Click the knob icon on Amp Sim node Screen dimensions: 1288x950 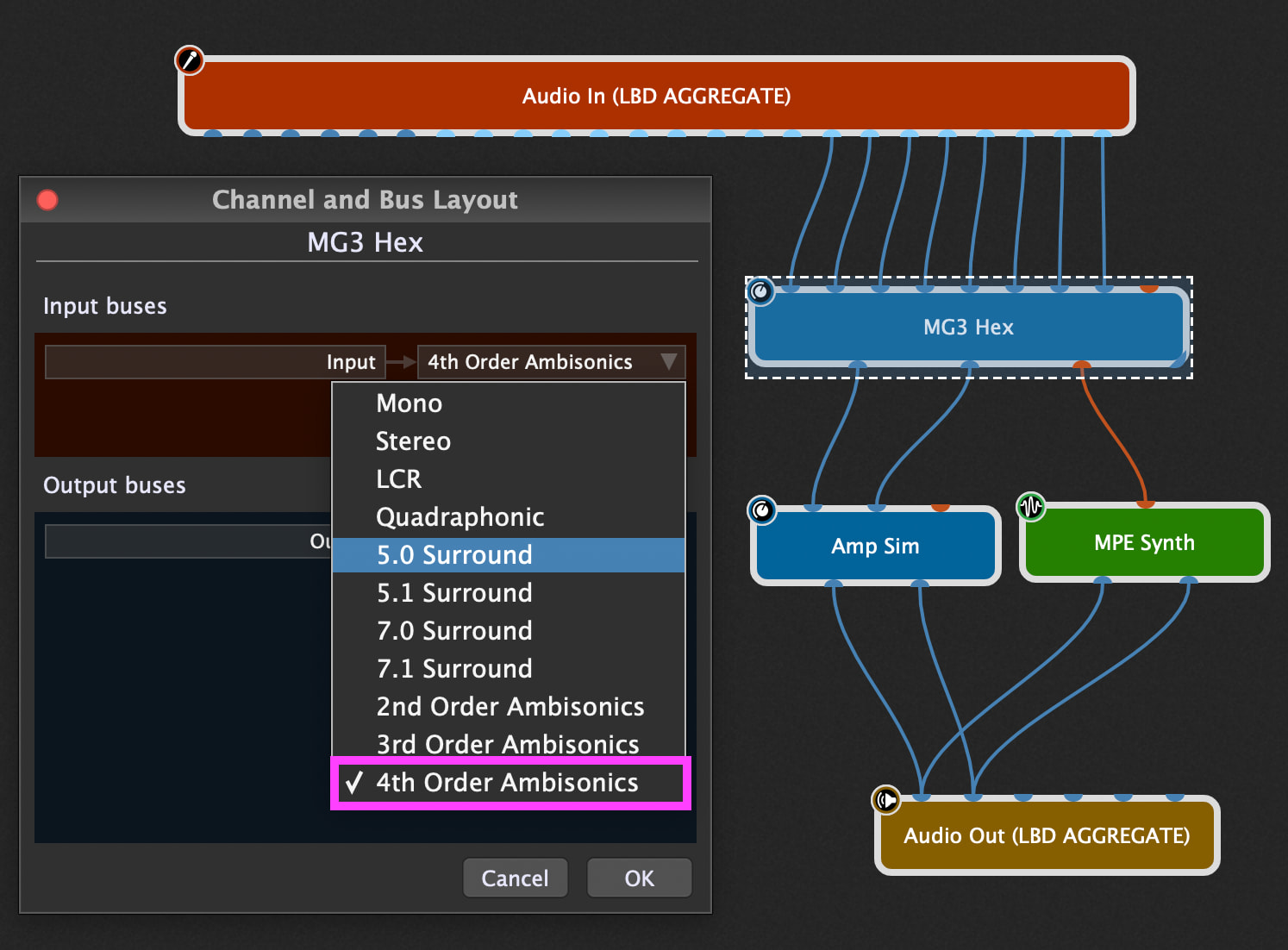pyautogui.click(x=762, y=510)
